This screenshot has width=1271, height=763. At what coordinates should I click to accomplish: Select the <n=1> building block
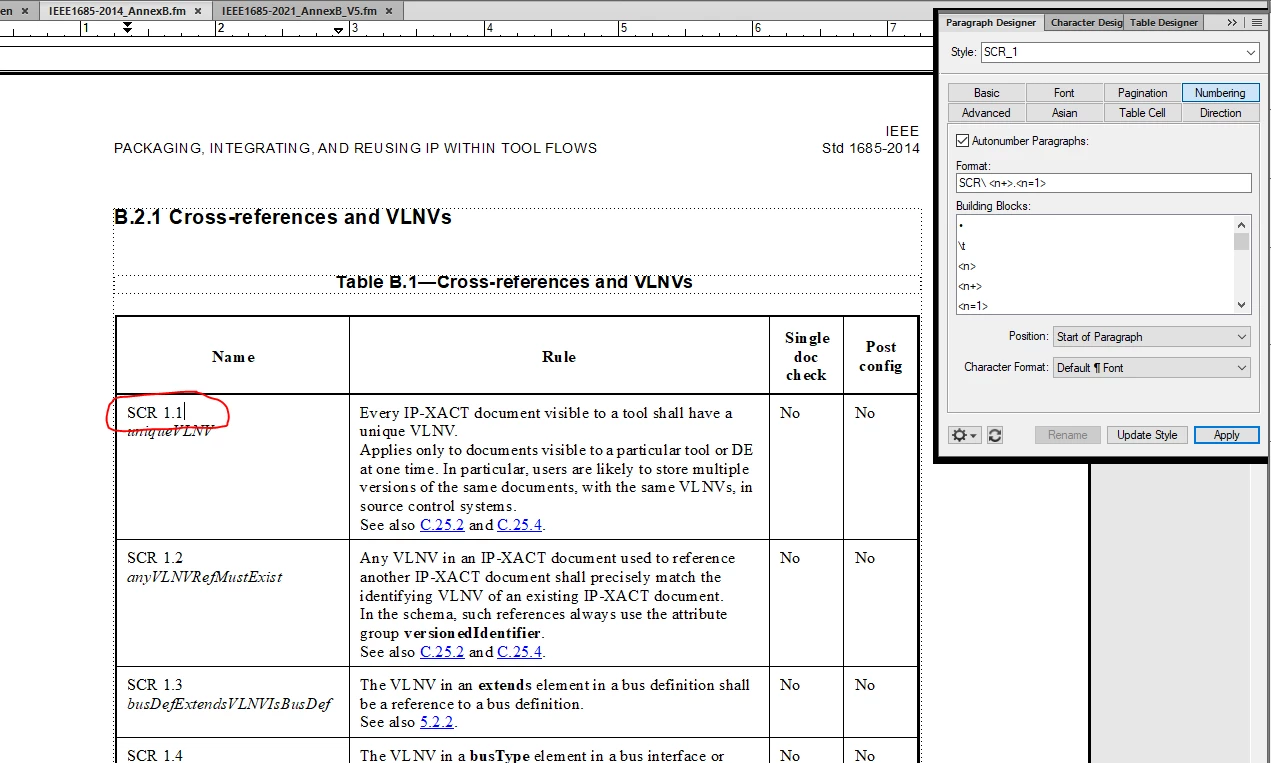pyautogui.click(x=973, y=306)
